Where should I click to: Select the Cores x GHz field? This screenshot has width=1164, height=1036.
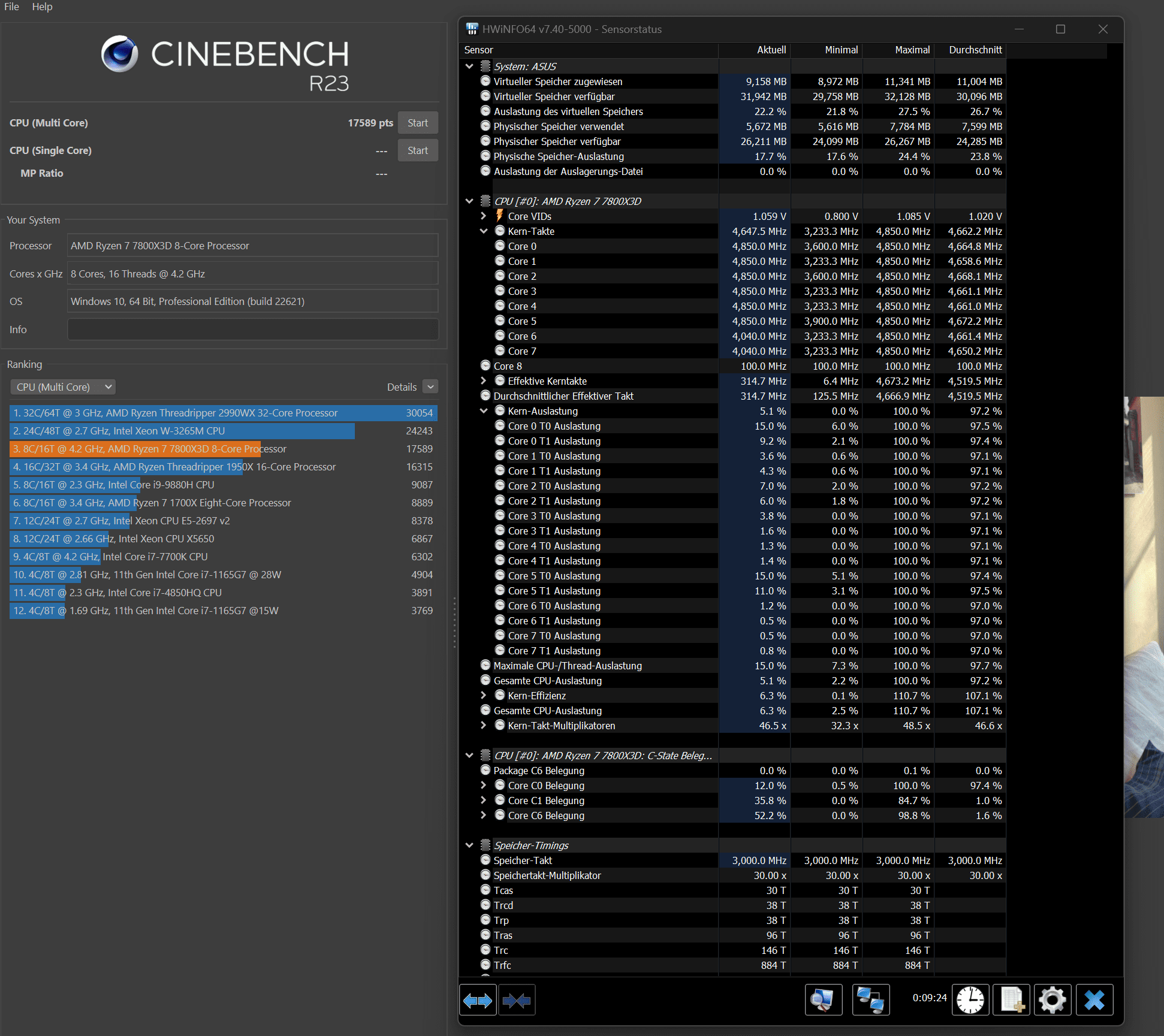click(x=253, y=274)
